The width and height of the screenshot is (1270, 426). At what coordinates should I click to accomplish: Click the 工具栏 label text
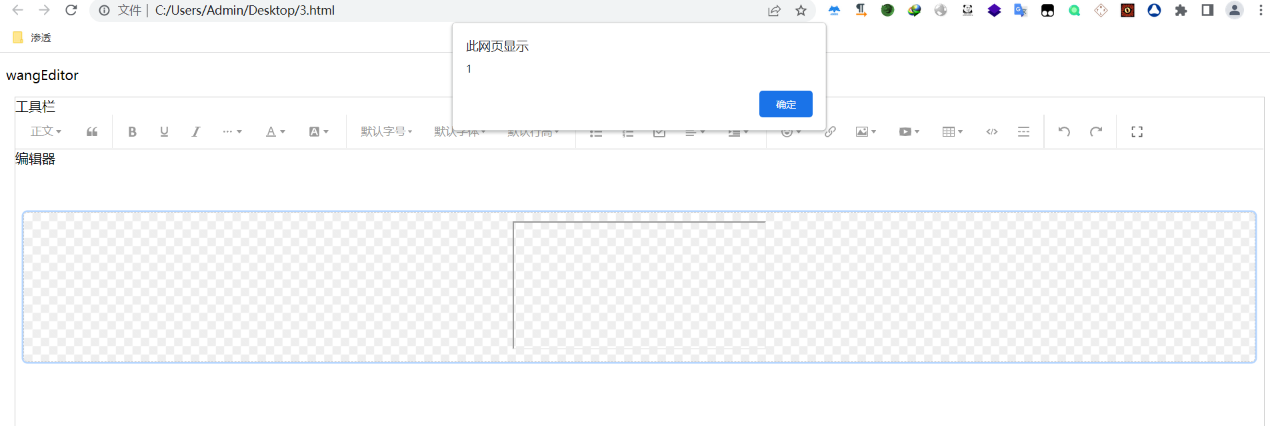(35, 106)
